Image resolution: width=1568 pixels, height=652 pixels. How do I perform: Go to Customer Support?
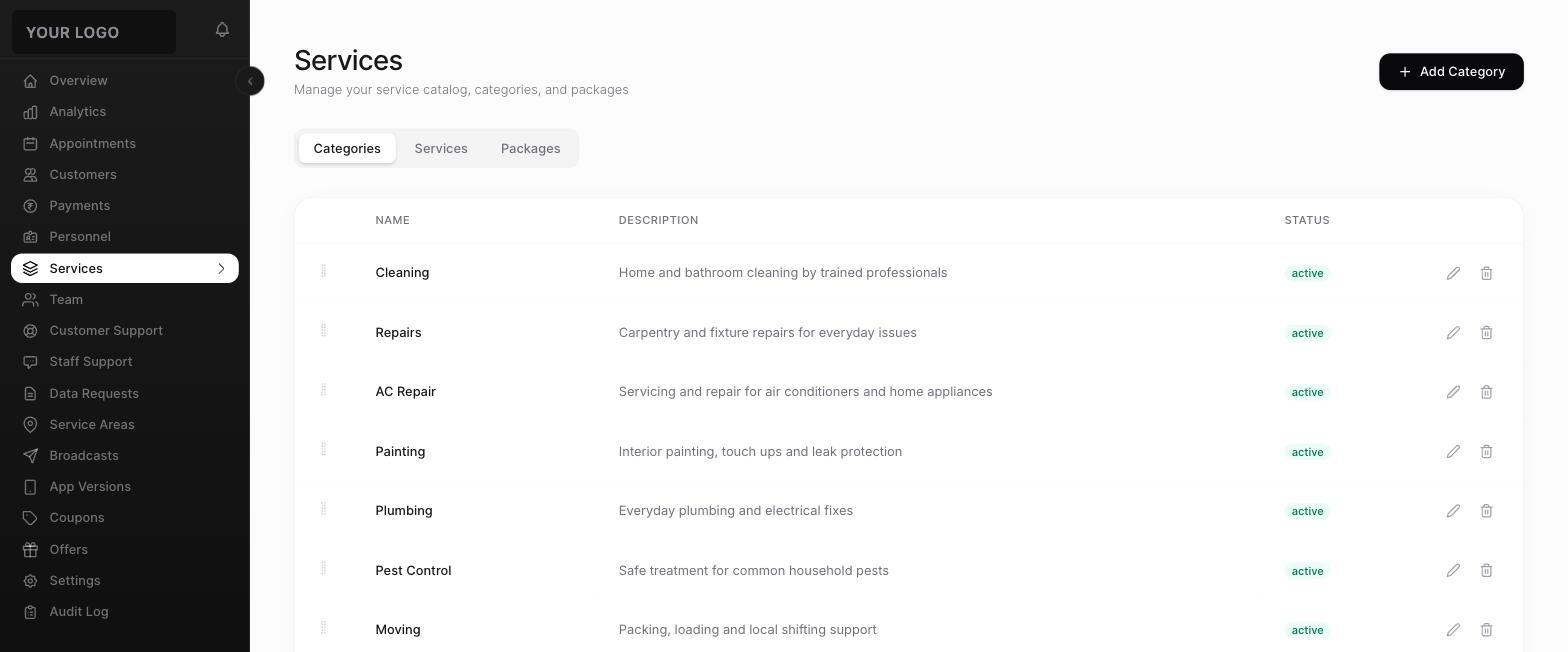coord(125,330)
